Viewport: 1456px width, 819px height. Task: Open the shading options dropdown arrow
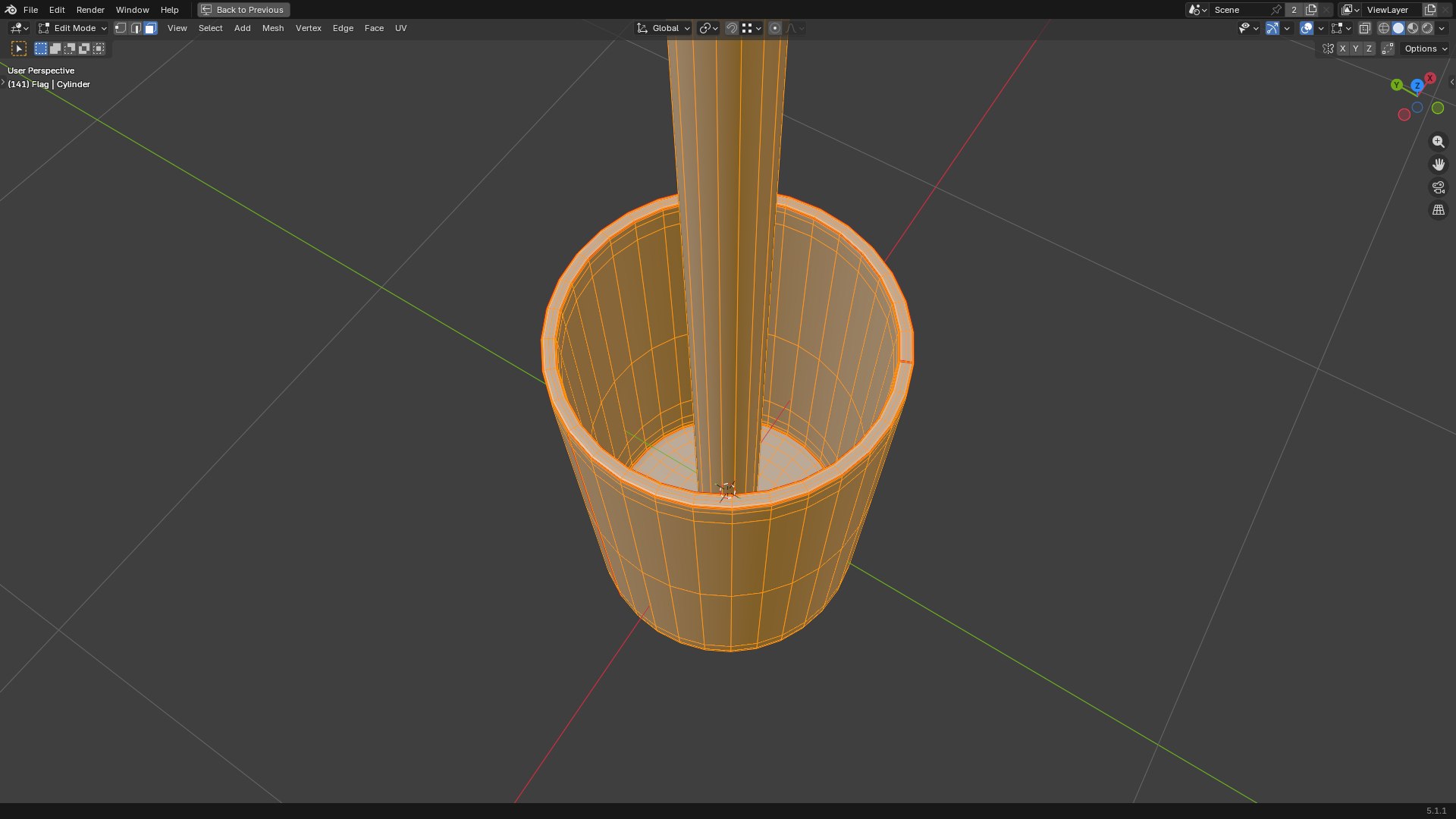pos(1442,28)
